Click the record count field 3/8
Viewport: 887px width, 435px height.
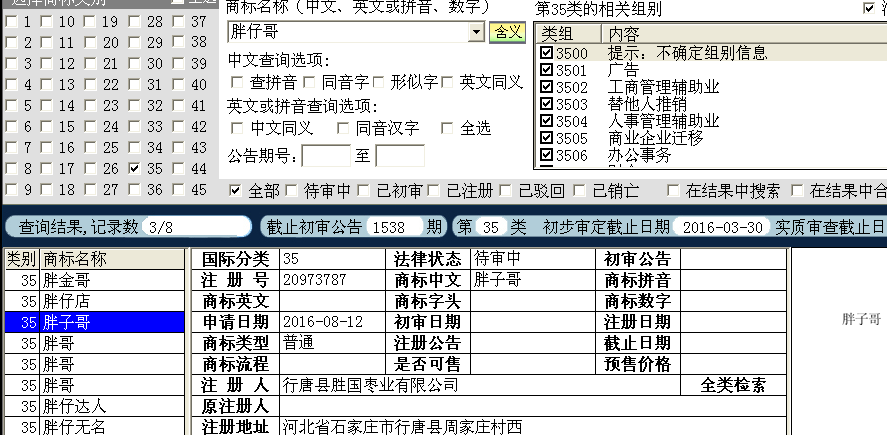pyautogui.click(x=196, y=227)
